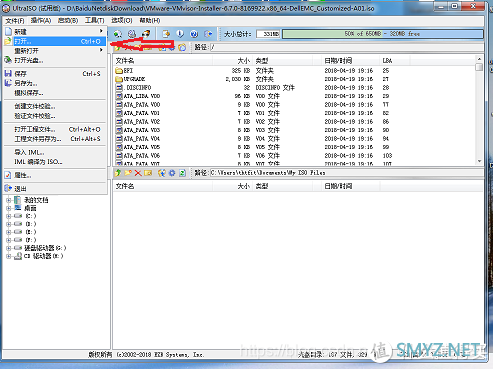Sort image list by 大小 column header
Image resolution: width=493 pixels, height=369 pixels.
[x=233, y=61]
